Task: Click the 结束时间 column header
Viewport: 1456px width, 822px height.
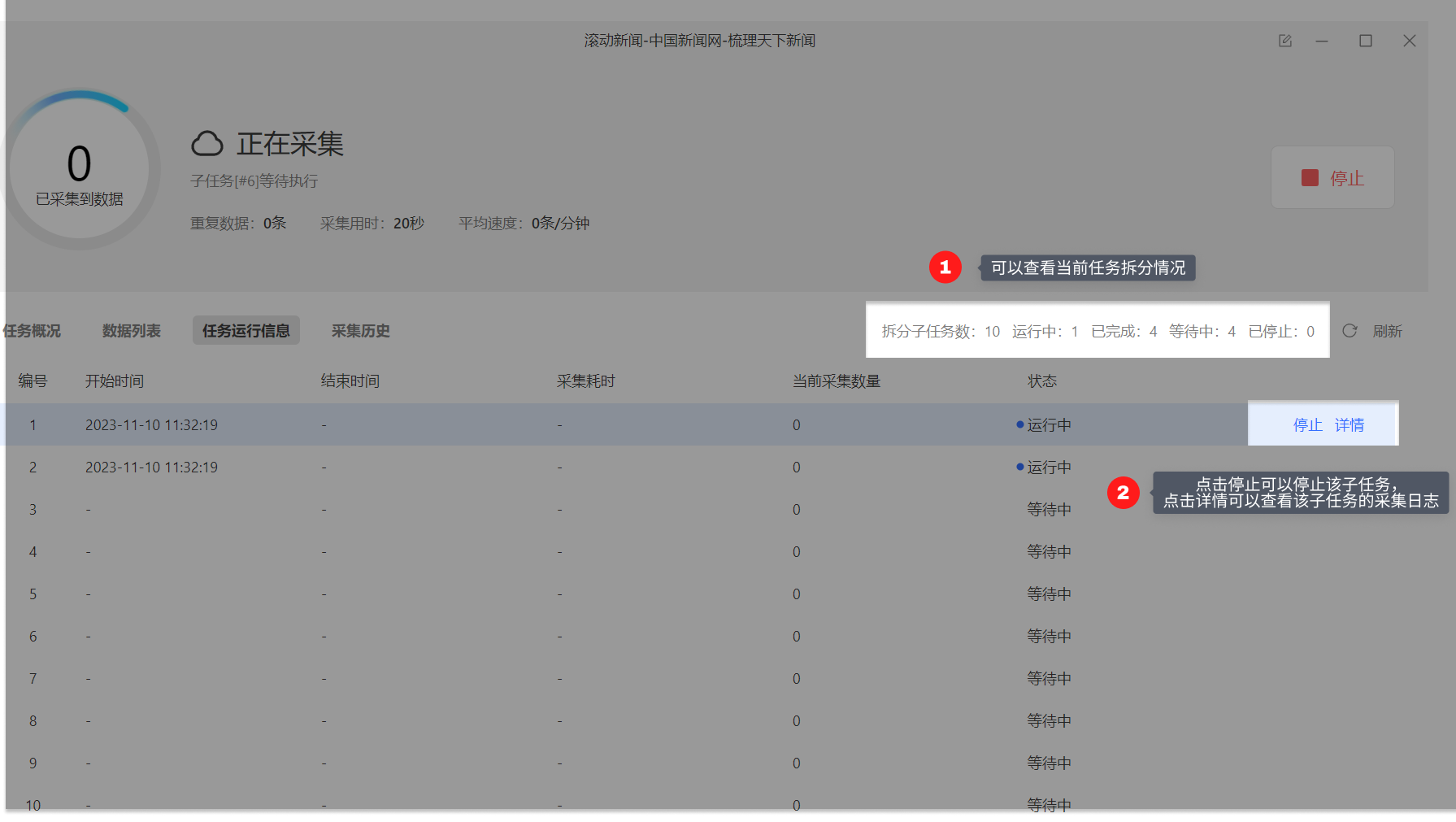Action: click(350, 381)
